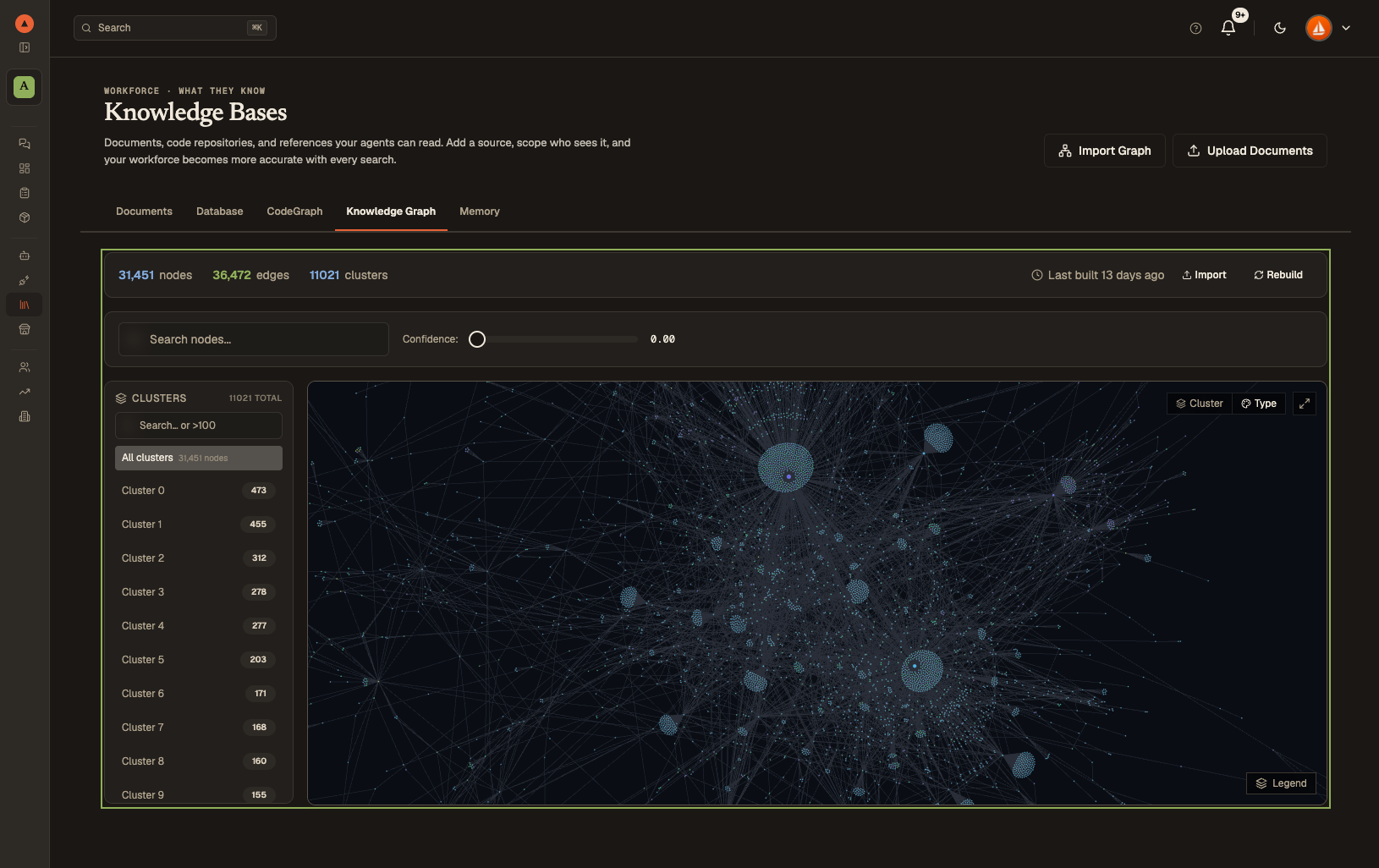Click the orange user avatar

[x=1318, y=28]
